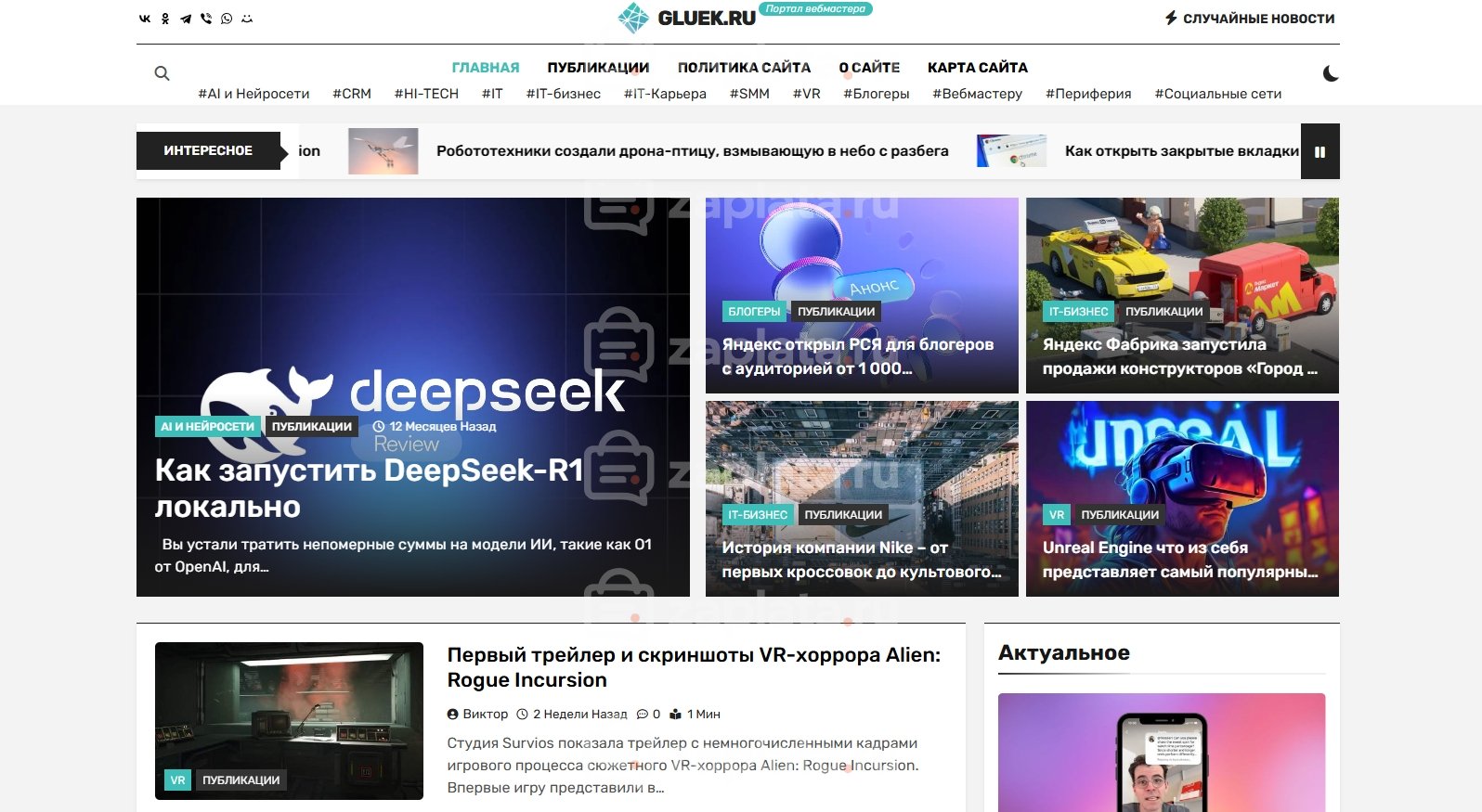Click Публикации badge on Яндекс Фабрика card
1482x812 pixels.
1163,312
